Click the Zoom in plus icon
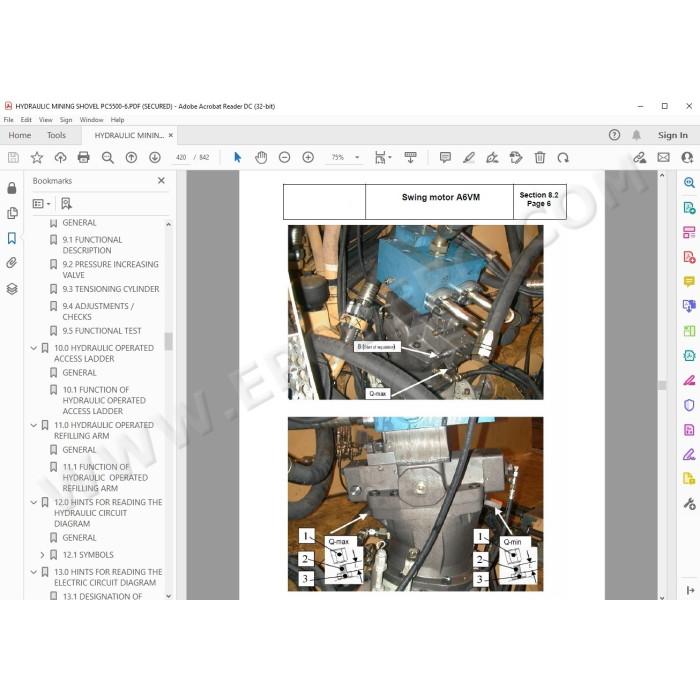 tap(308, 157)
